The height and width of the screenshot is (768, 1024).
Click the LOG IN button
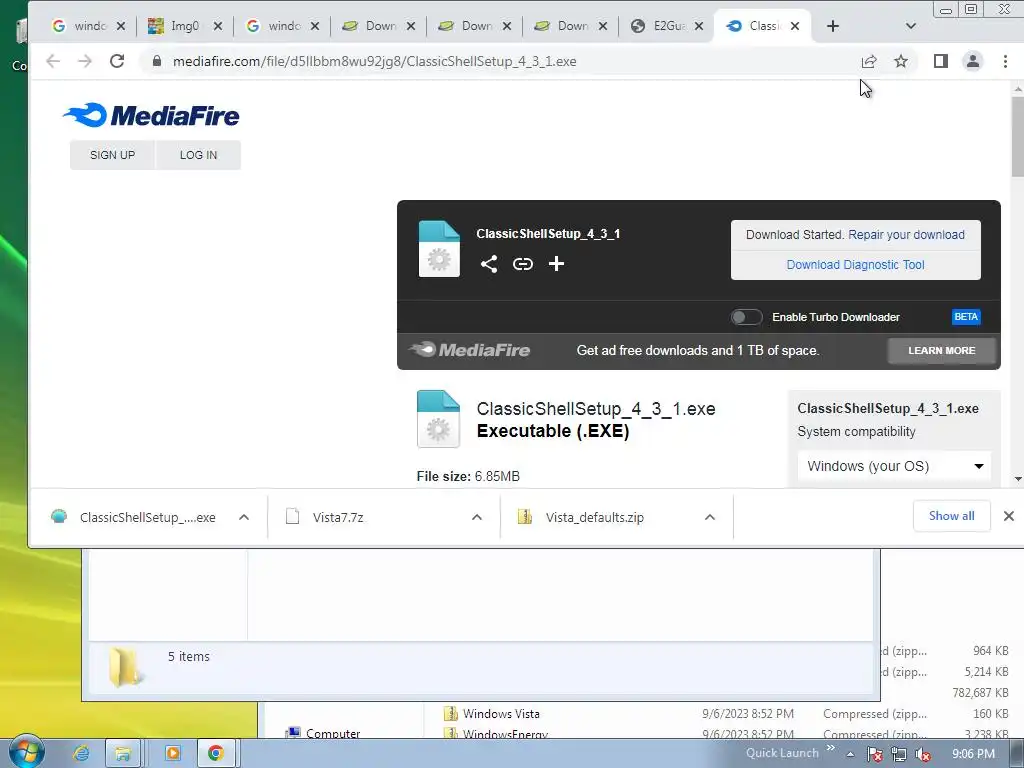coord(199,155)
